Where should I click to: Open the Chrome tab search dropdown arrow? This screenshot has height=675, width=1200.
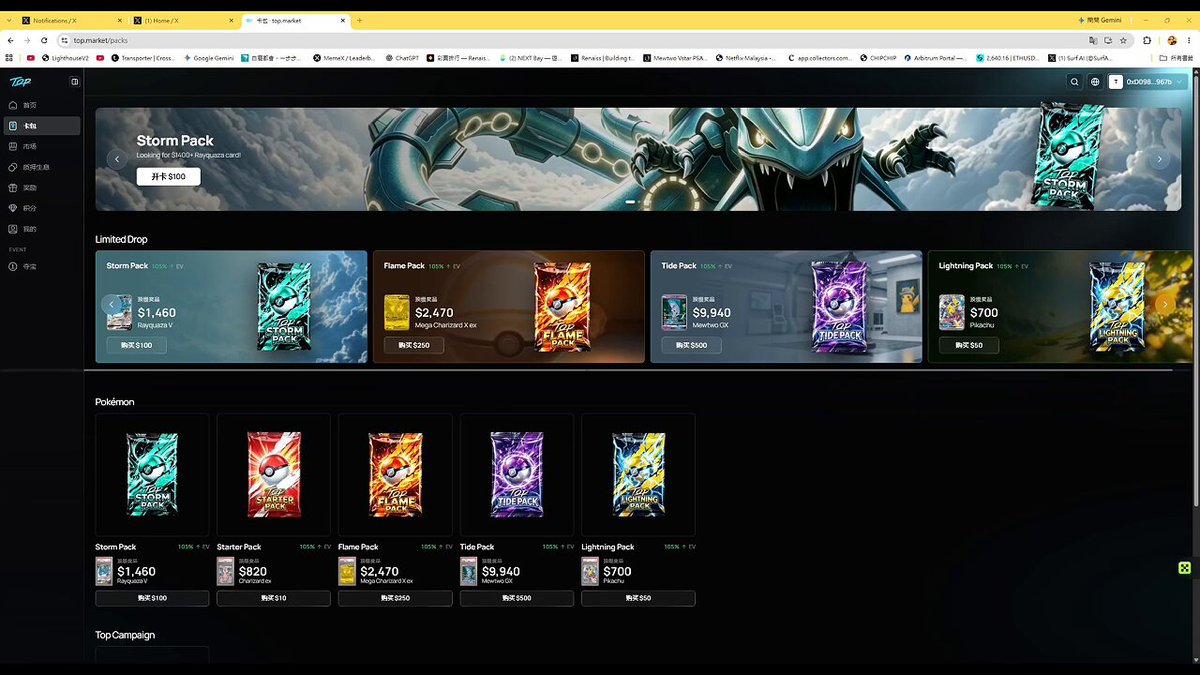pos(10,20)
